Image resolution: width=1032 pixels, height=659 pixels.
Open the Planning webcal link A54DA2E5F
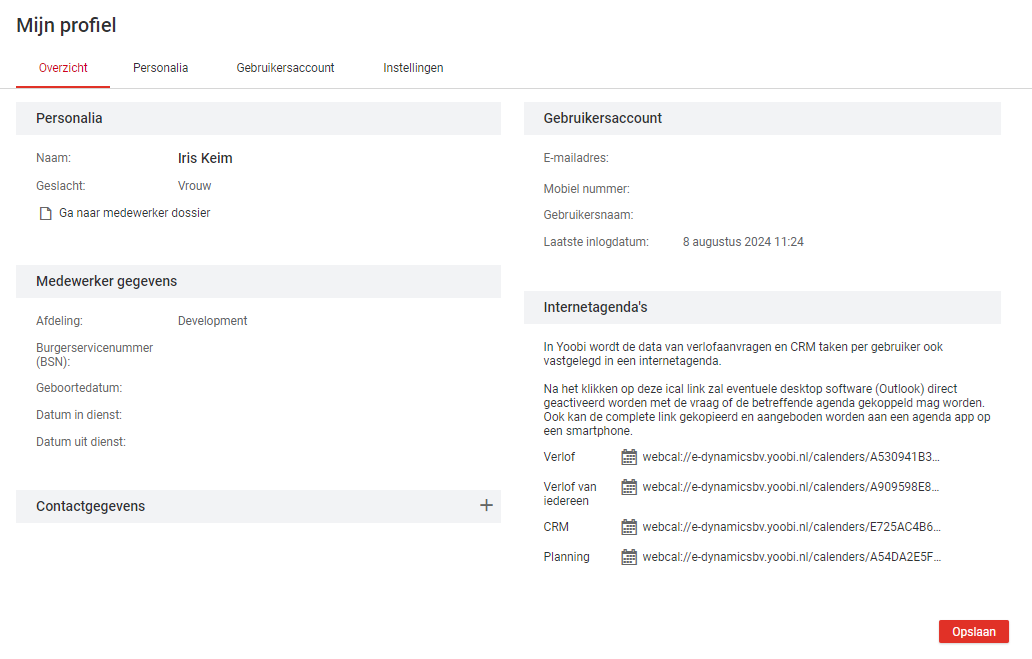792,557
